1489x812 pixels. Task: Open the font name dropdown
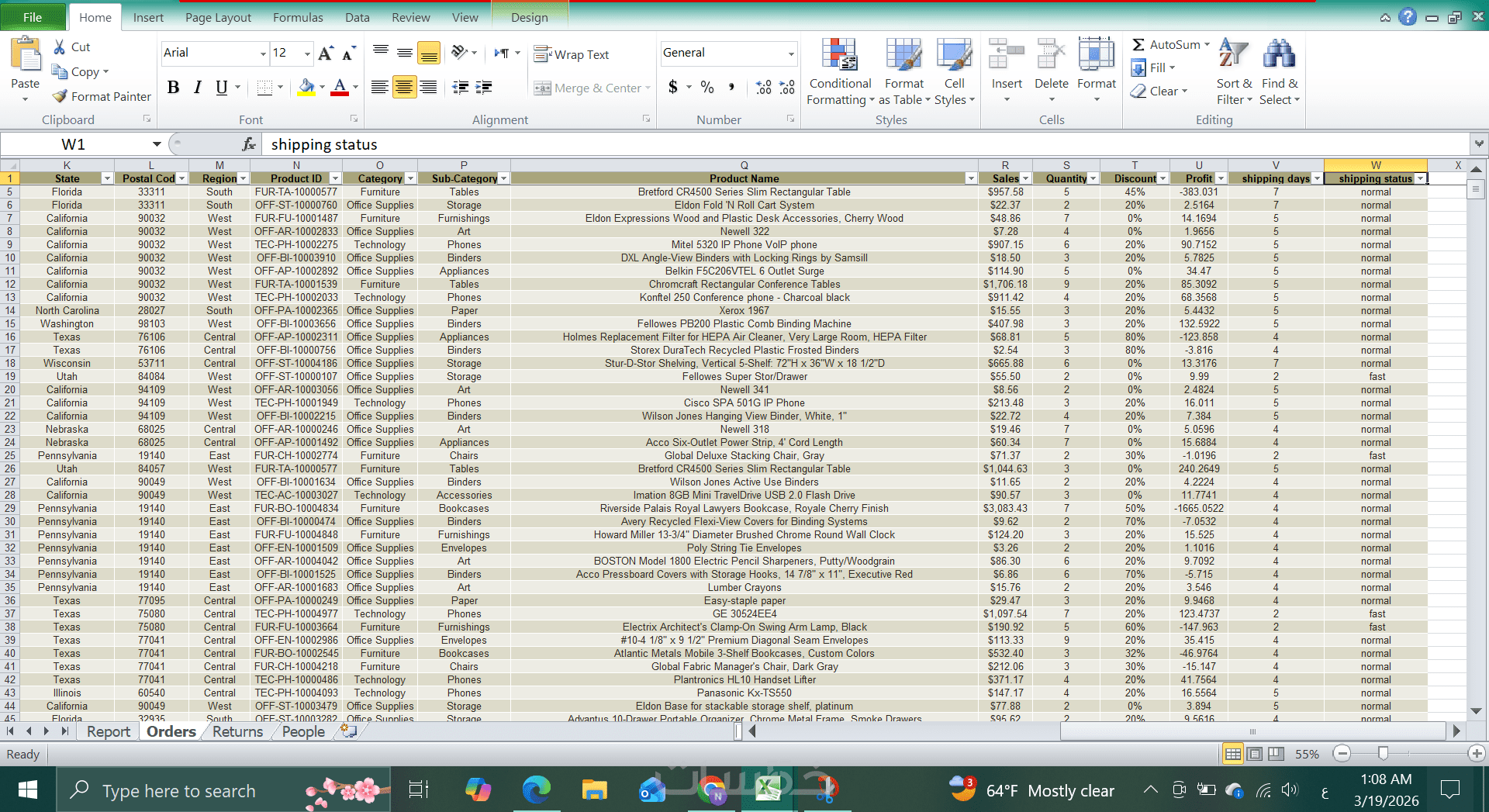(x=263, y=54)
